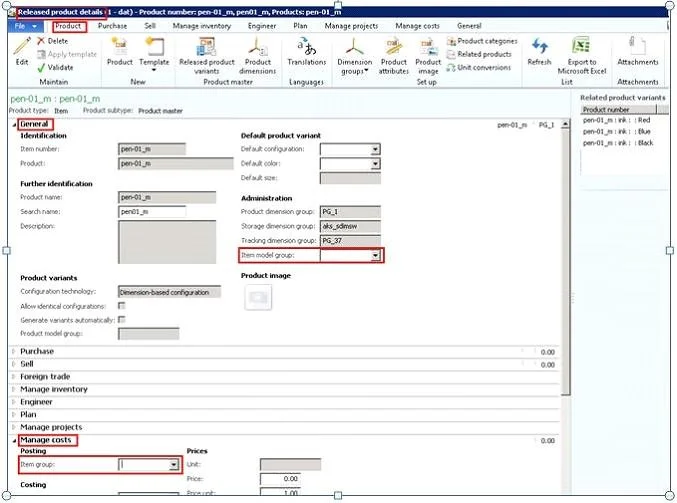Open Item group dropdown under Posting
The width and height of the screenshot is (677, 503).
pyautogui.click(x=174, y=465)
